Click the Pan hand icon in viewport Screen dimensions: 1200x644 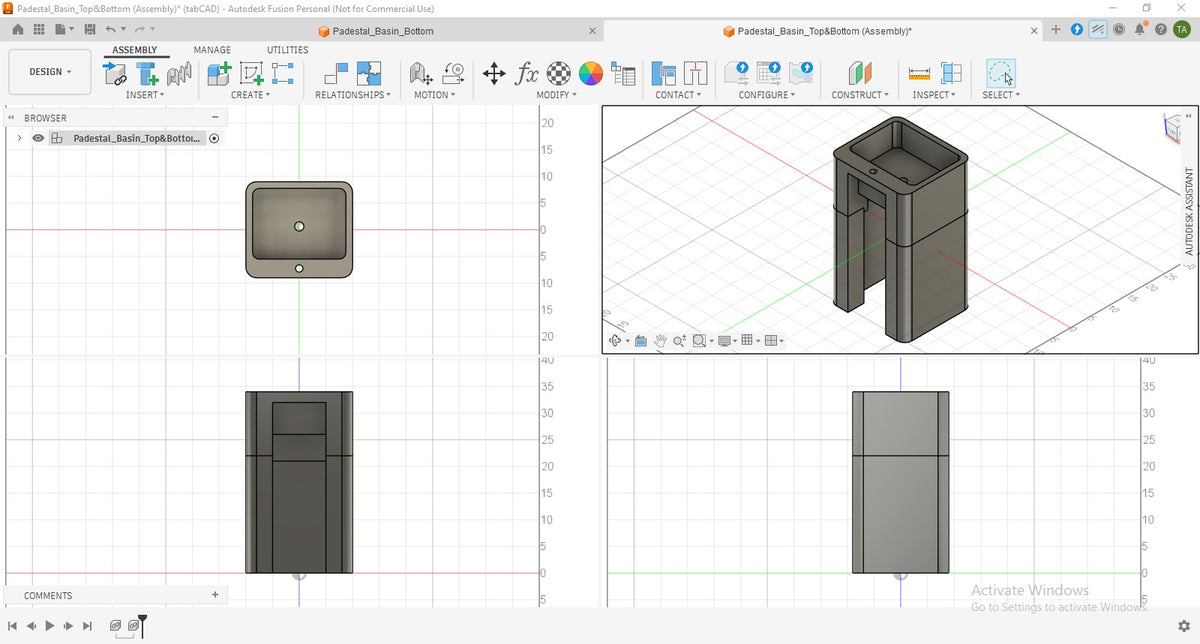coord(660,341)
